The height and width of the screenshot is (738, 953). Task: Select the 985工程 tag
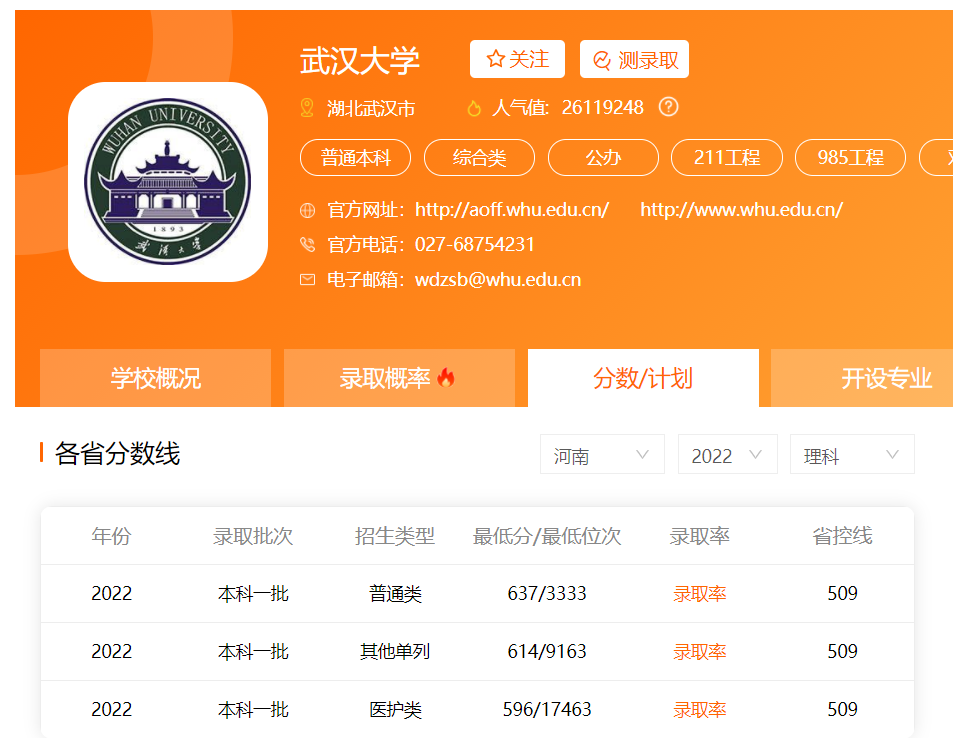850,157
